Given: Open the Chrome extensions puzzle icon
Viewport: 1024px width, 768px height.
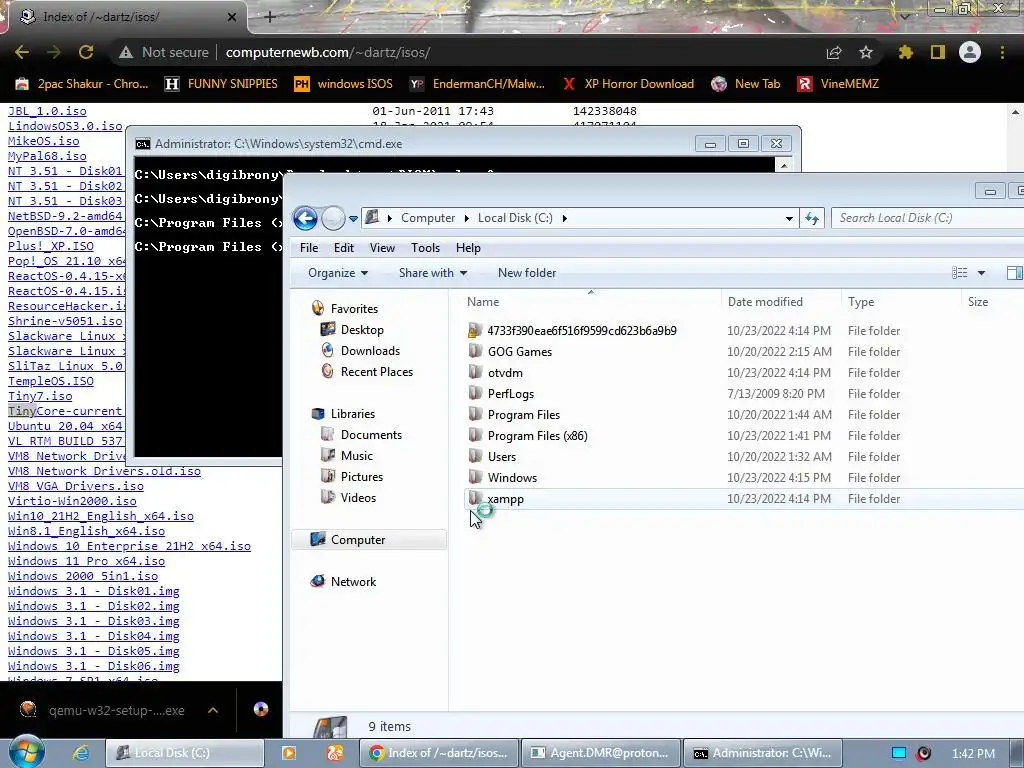Looking at the screenshot, I should (x=906, y=52).
